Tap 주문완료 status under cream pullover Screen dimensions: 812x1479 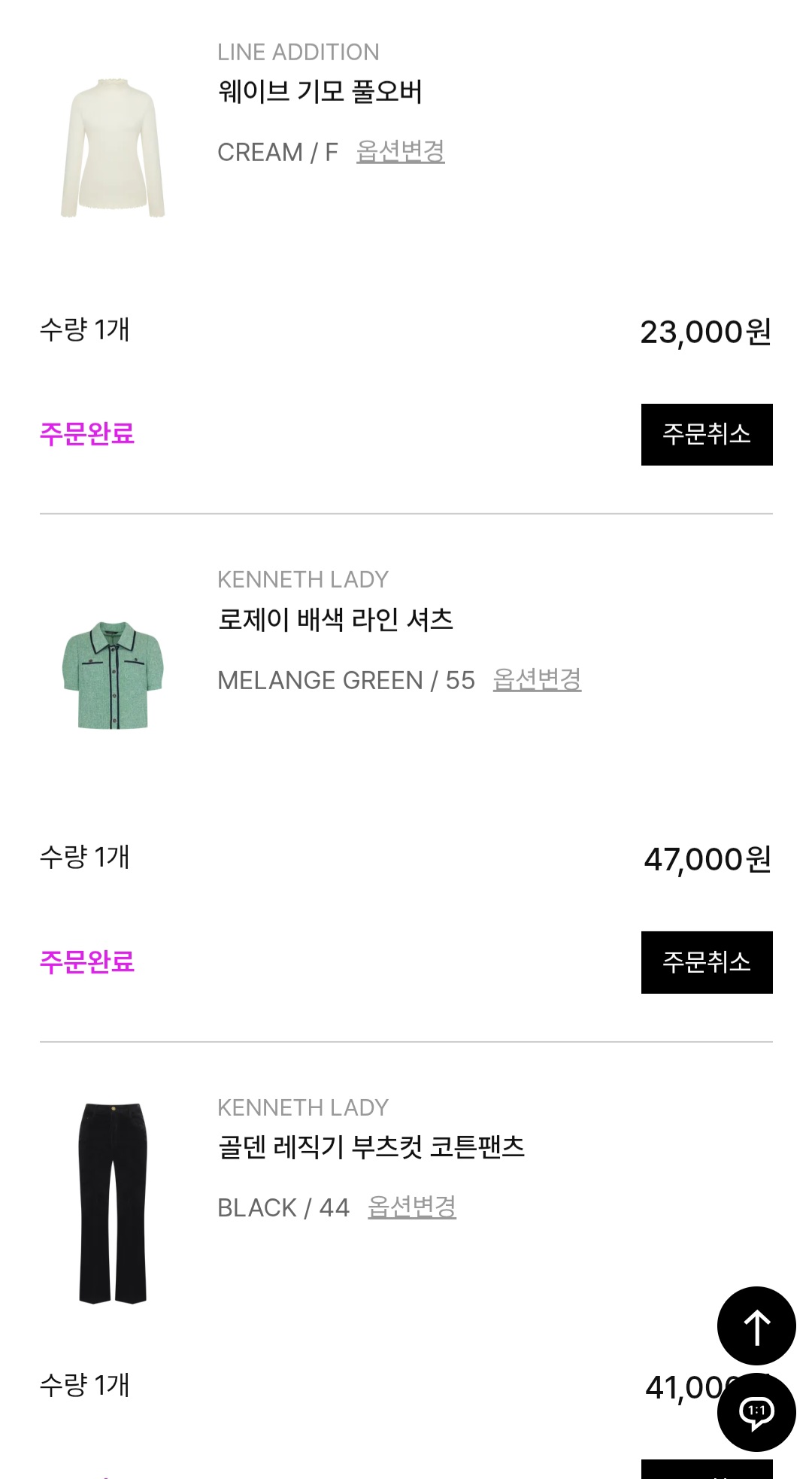[87, 434]
